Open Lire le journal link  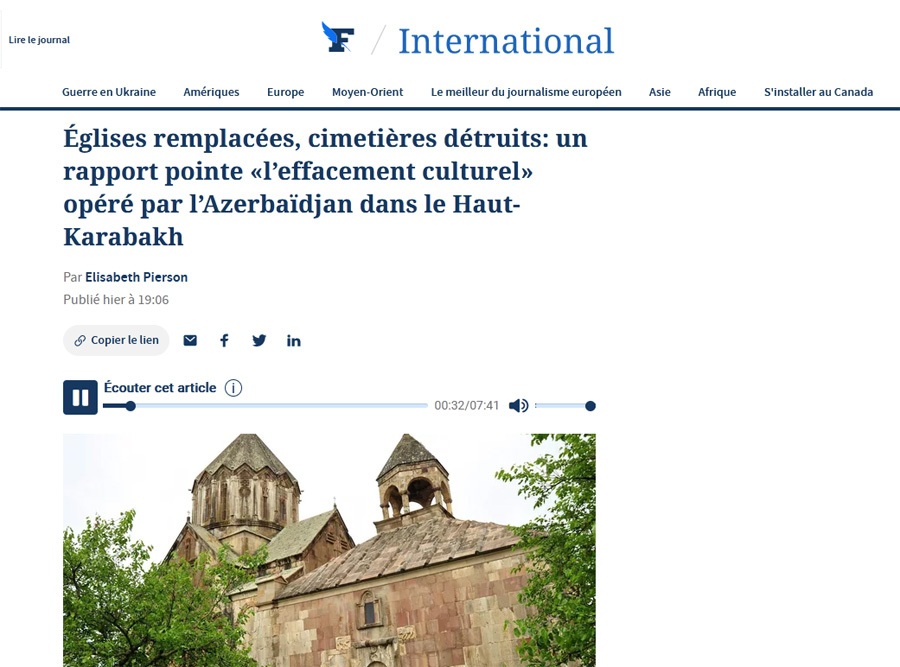[x=39, y=40]
